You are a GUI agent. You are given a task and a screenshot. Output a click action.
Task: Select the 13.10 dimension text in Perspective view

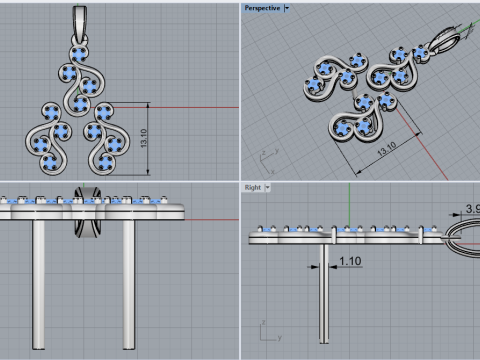click(387, 149)
